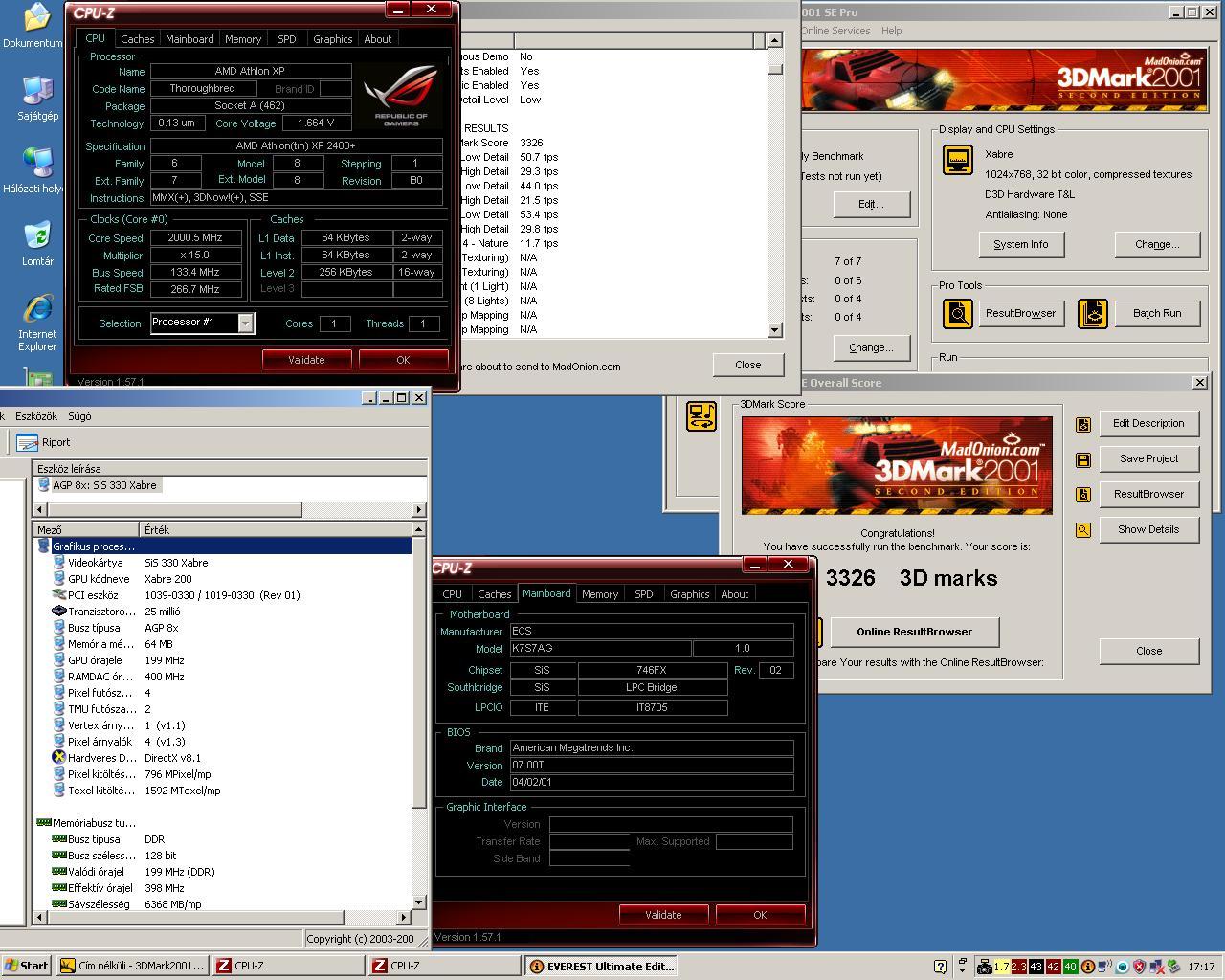The height and width of the screenshot is (980, 1225).
Task: Click the Hardveres DirectX row icon
Action: (59, 758)
